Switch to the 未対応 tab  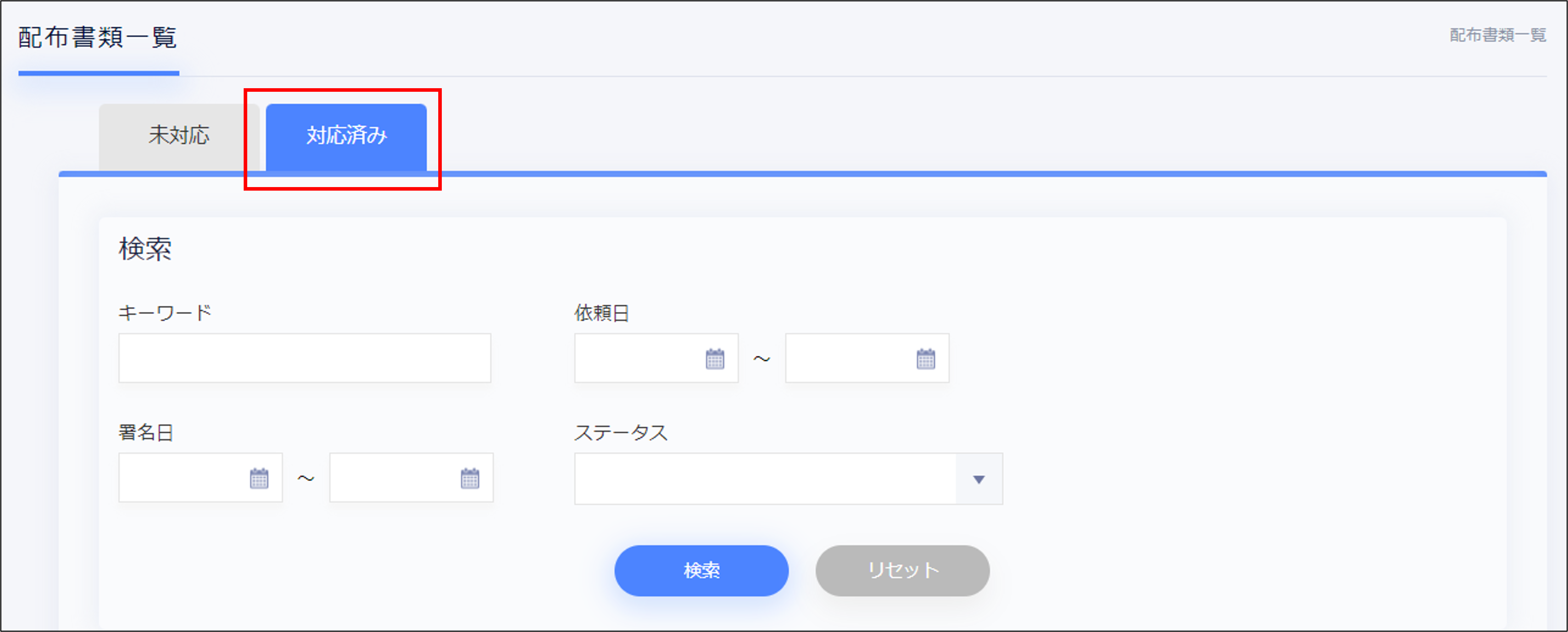coord(179,136)
